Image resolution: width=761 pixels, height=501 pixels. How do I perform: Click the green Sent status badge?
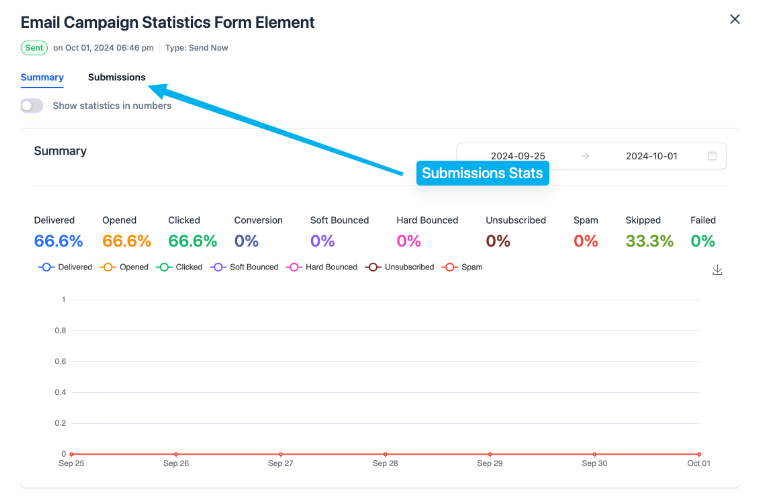34,47
